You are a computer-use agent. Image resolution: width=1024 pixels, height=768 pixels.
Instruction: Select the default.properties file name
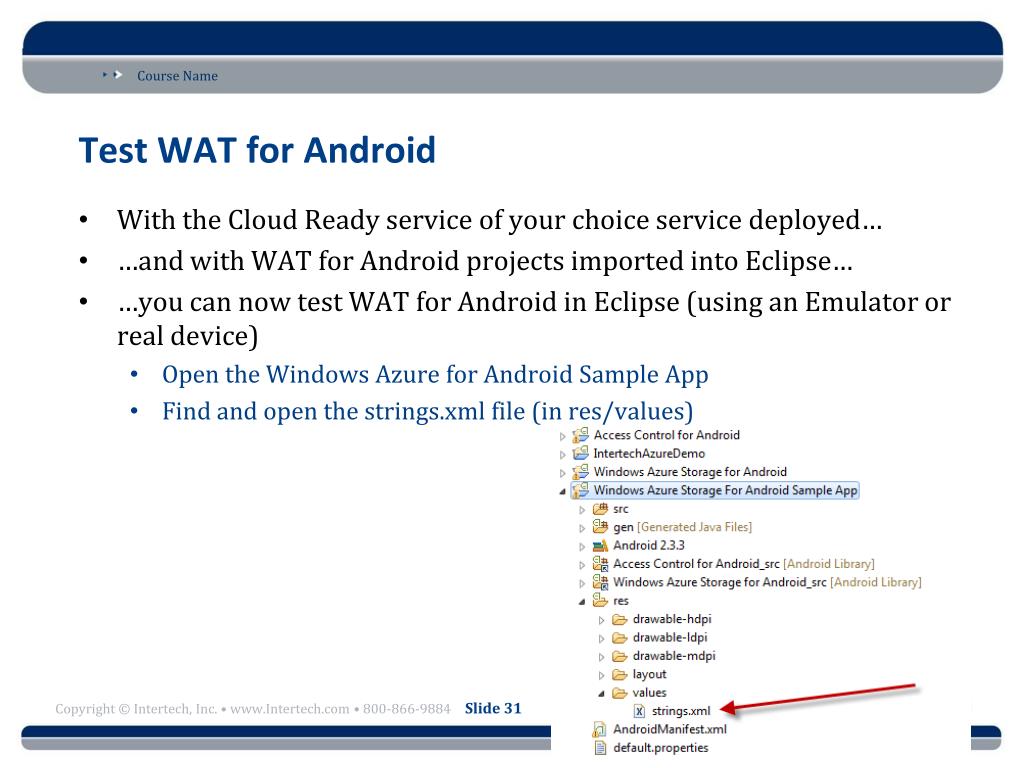661,748
